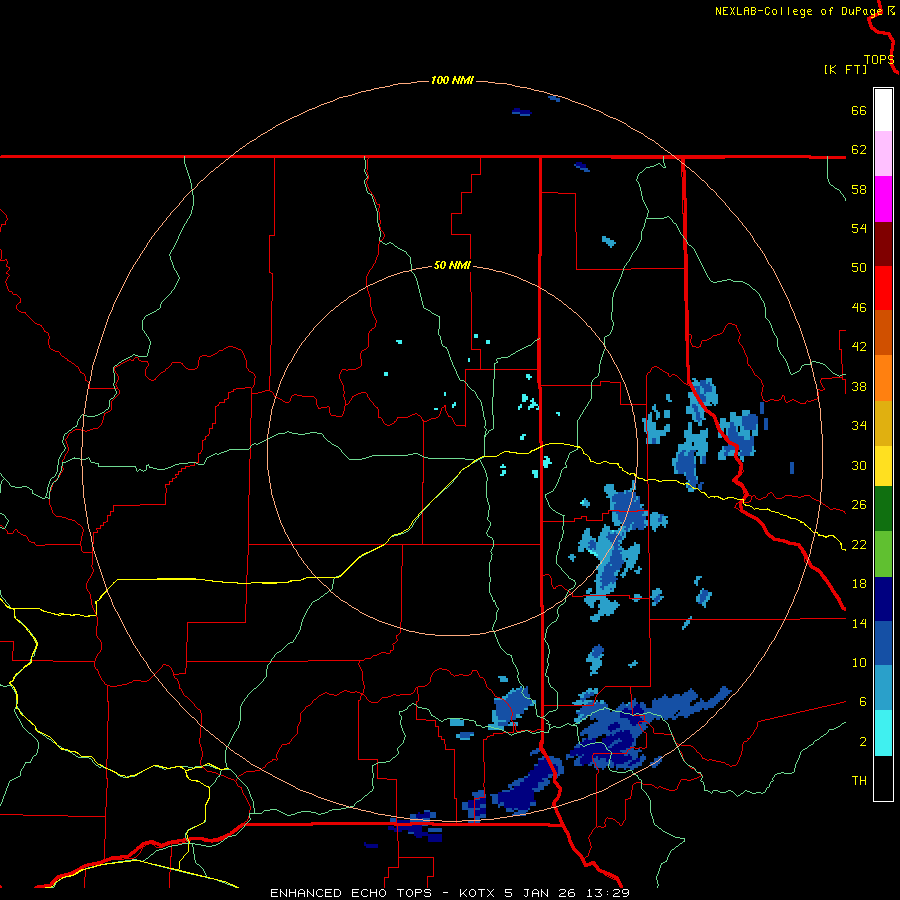Image resolution: width=900 pixels, height=900 pixels.
Task: Click the 5 JAN 26 13:29 timestamp
Action: click(567, 893)
